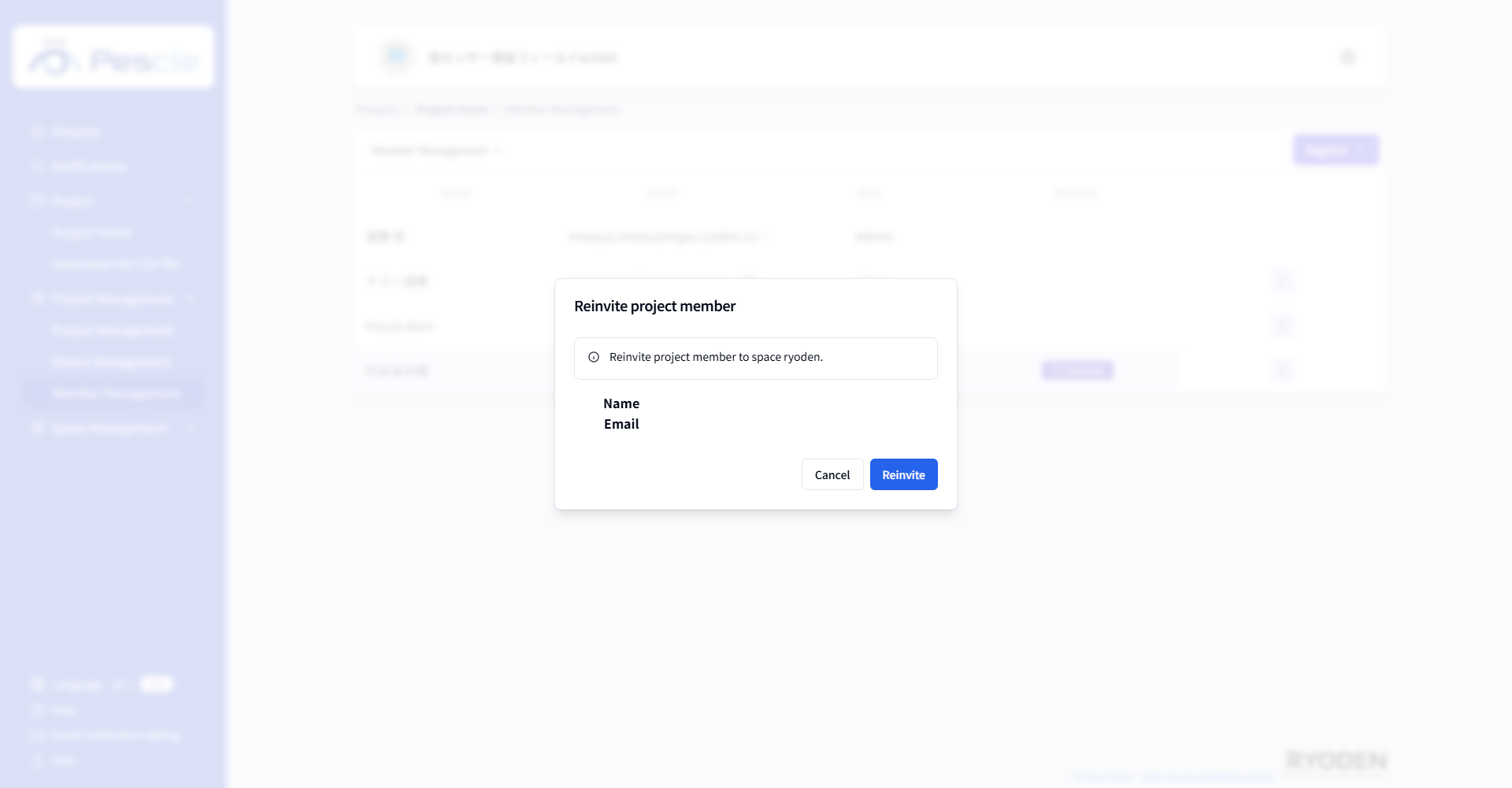Click the Projects breadcrumb link
This screenshot has height=788, width=1512.
377,110
